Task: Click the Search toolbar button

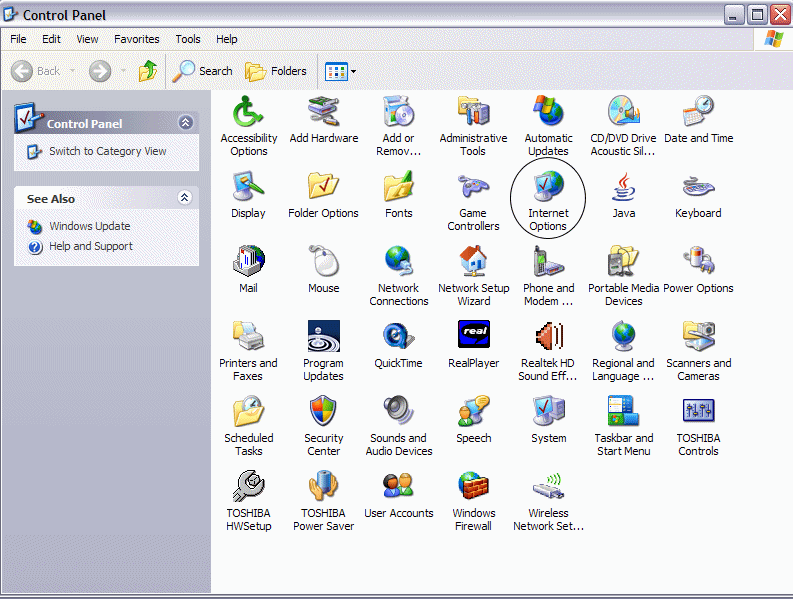Action: [203, 71]
